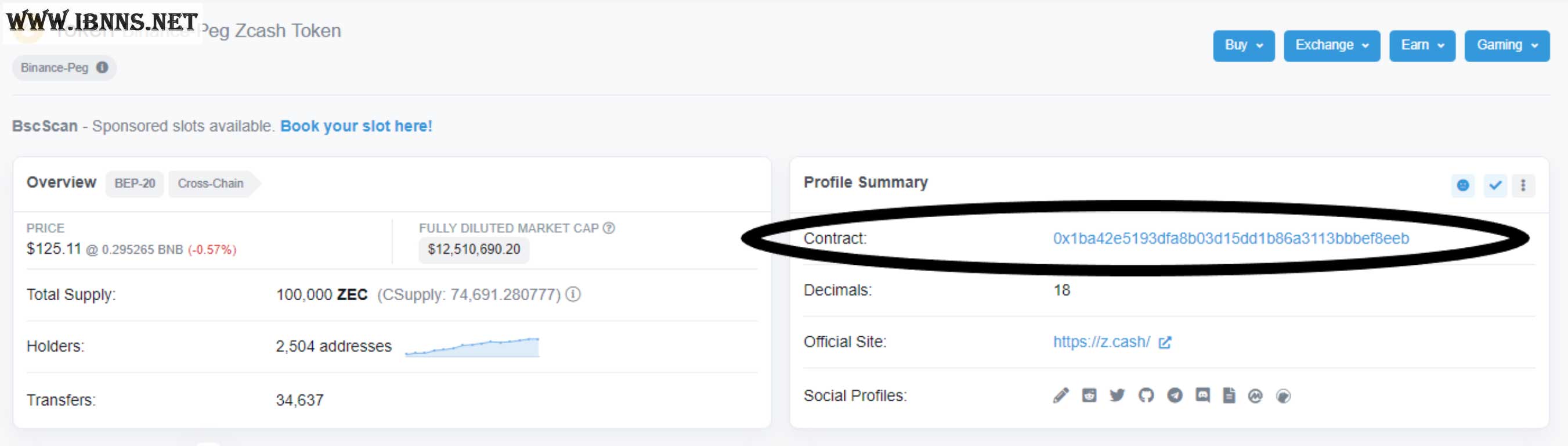Click the verified checkmark badge

[x=1495, y=185]
